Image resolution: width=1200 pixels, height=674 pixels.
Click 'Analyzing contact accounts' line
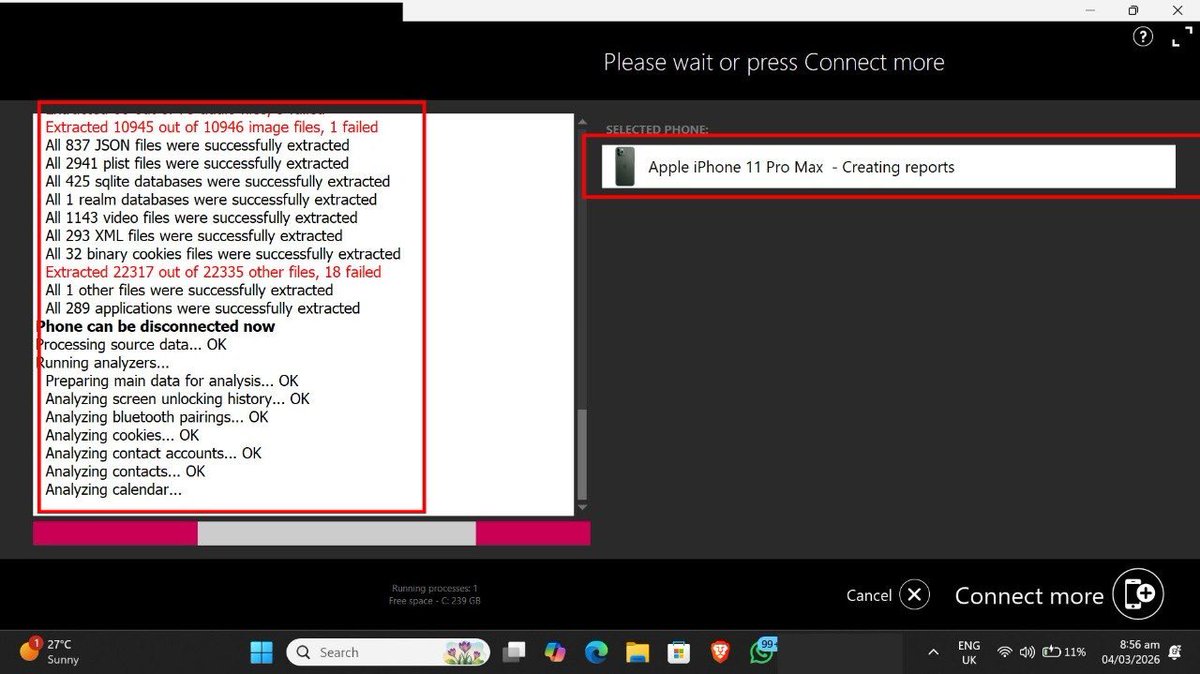click(x=153, y=453)
